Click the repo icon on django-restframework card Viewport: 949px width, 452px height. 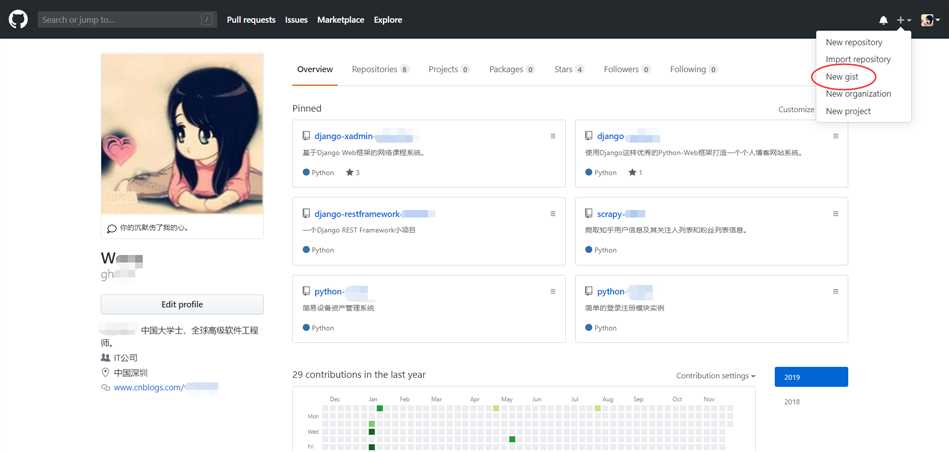pos(306,214)
